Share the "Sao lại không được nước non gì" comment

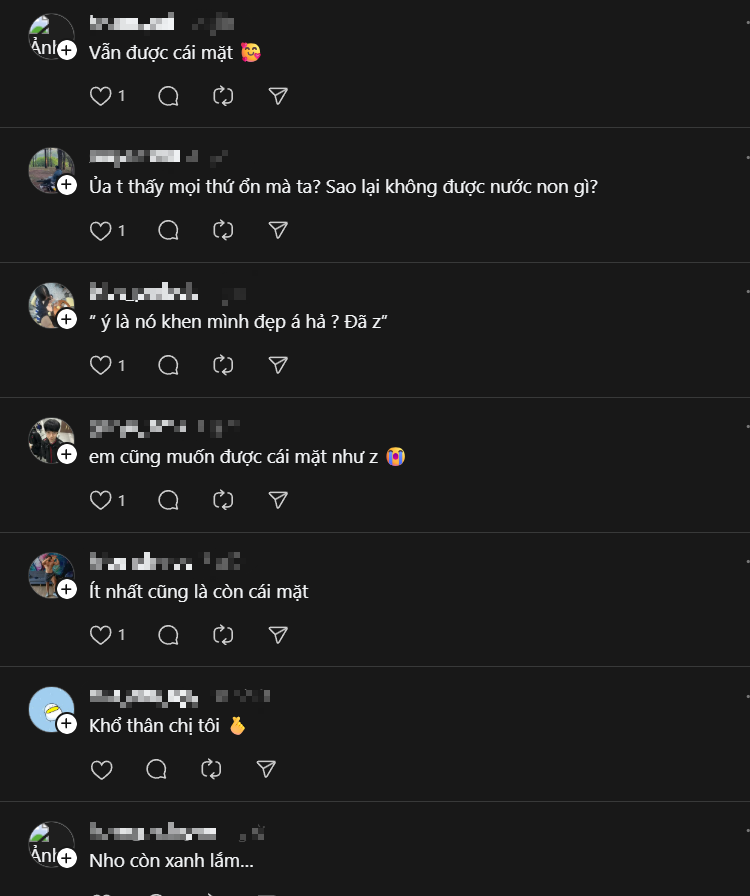point(278,230)
